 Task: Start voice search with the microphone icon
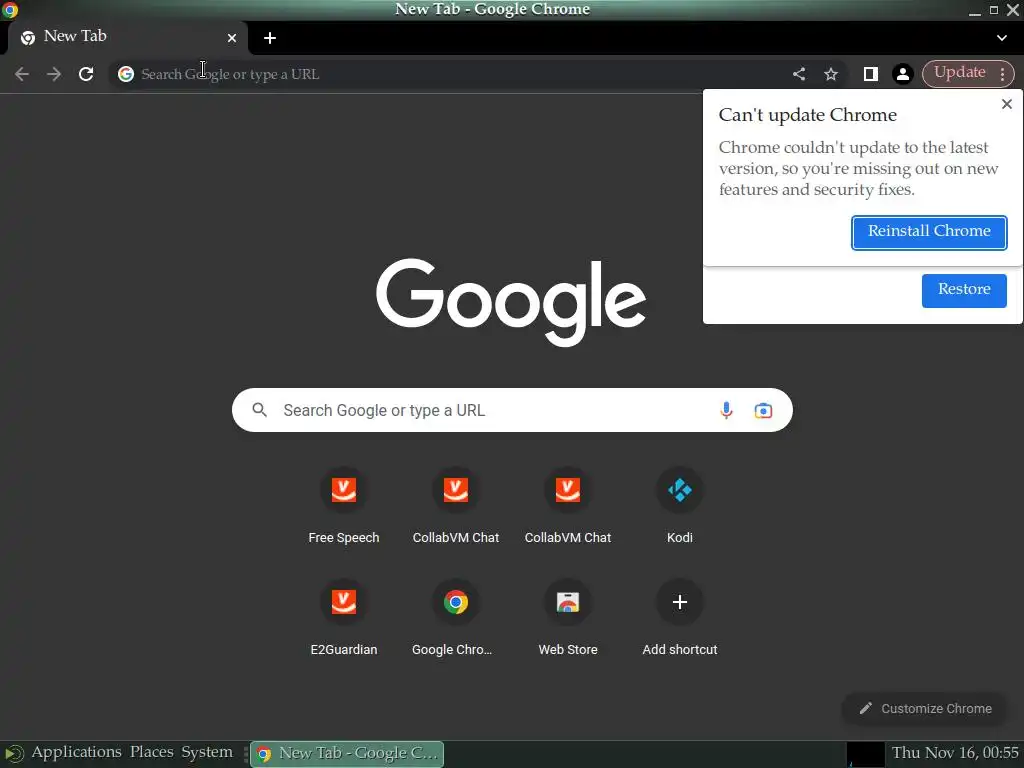coord(726,410)
